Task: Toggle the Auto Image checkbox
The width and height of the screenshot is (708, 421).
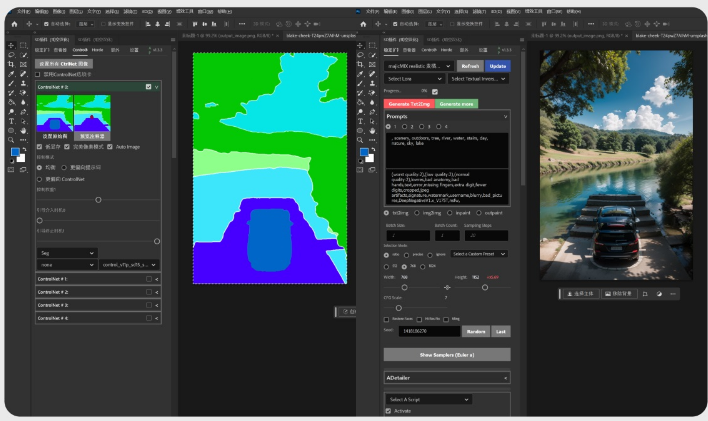Action: click(110, 146)
